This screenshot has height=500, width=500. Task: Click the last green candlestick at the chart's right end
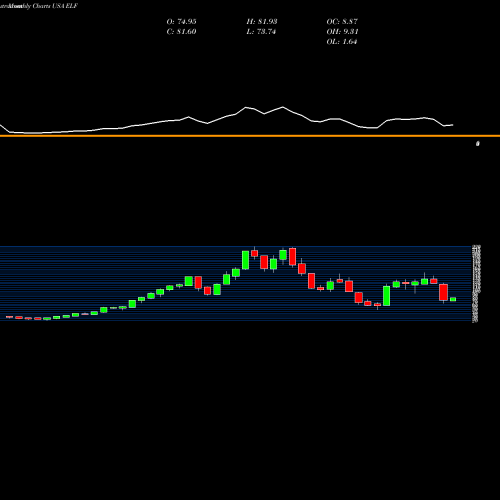pyautogui.click(x=453, y=299)
